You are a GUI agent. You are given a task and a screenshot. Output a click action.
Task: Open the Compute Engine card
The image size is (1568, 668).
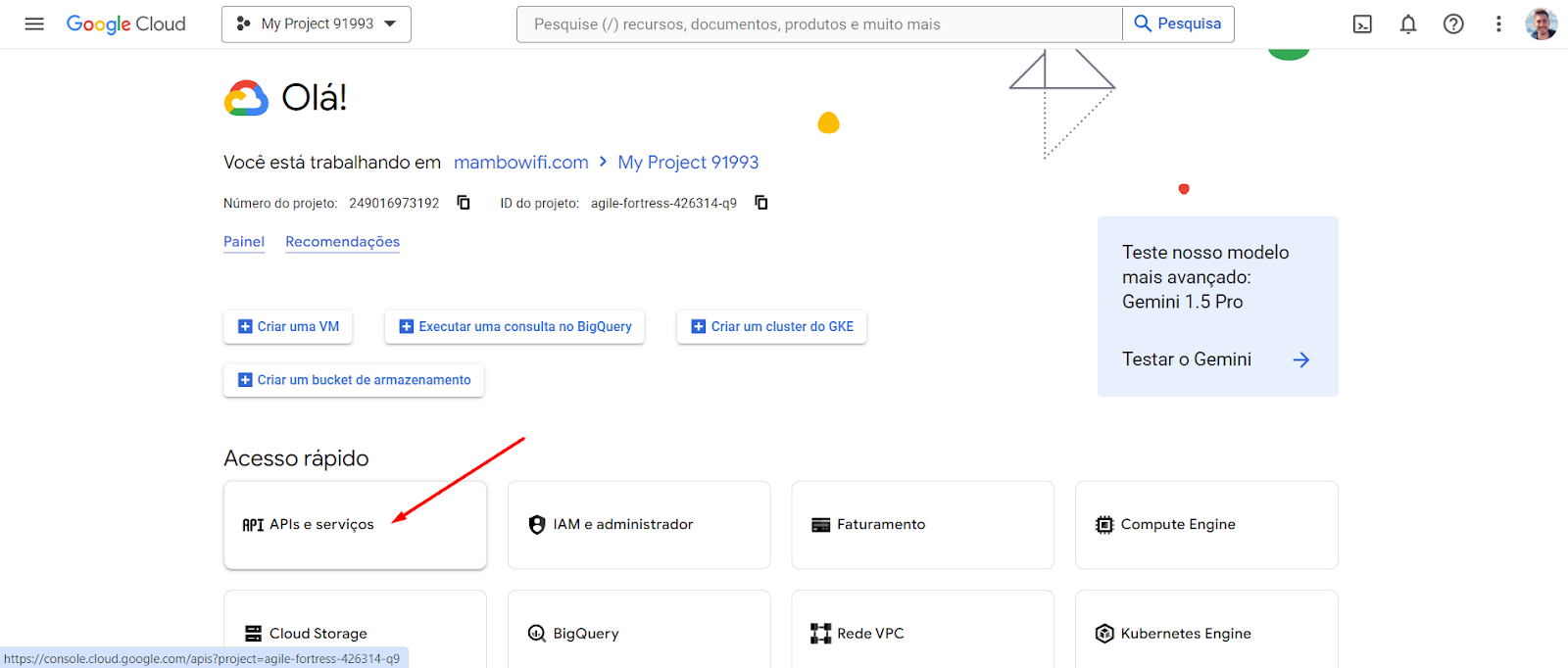1206,525
